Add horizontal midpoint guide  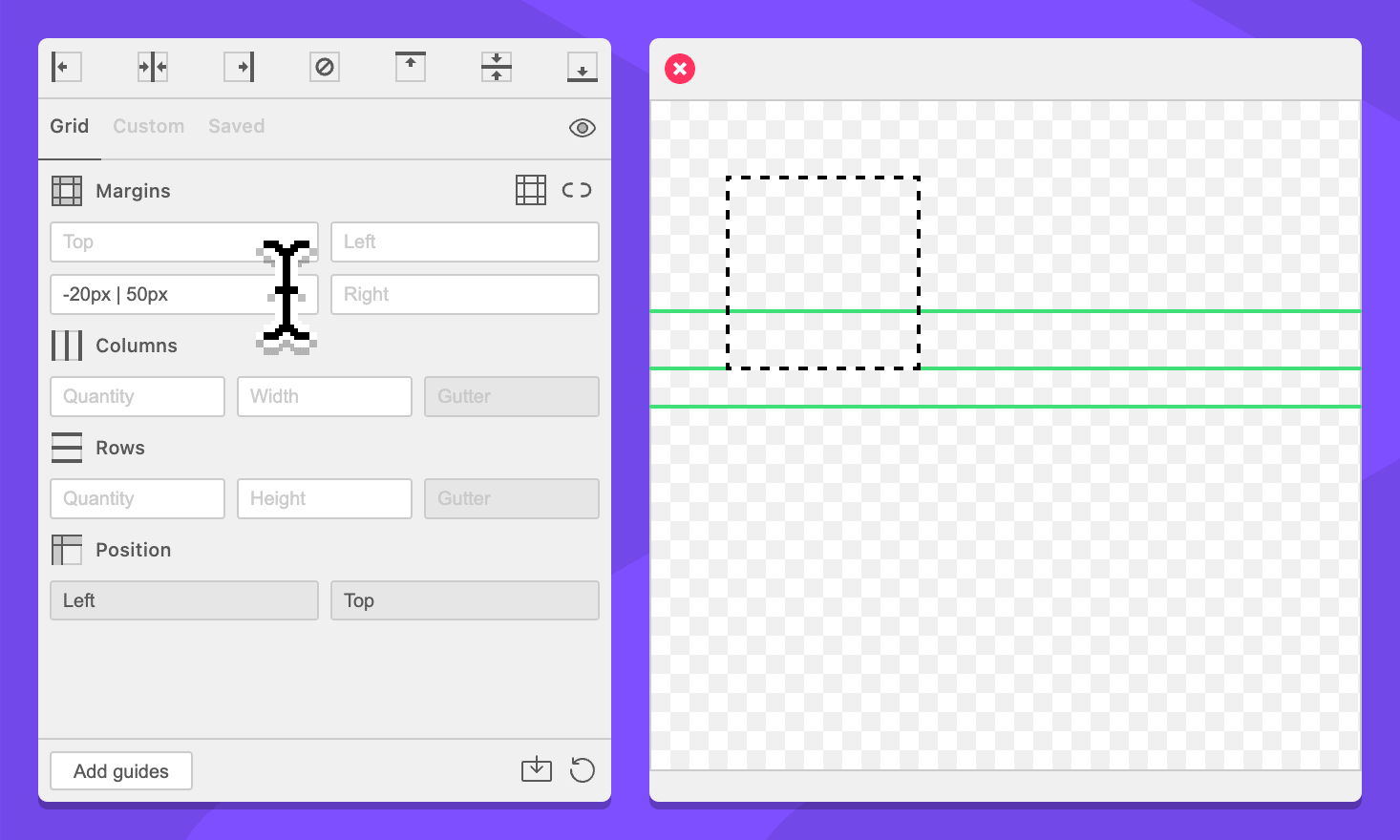point(497,67)
